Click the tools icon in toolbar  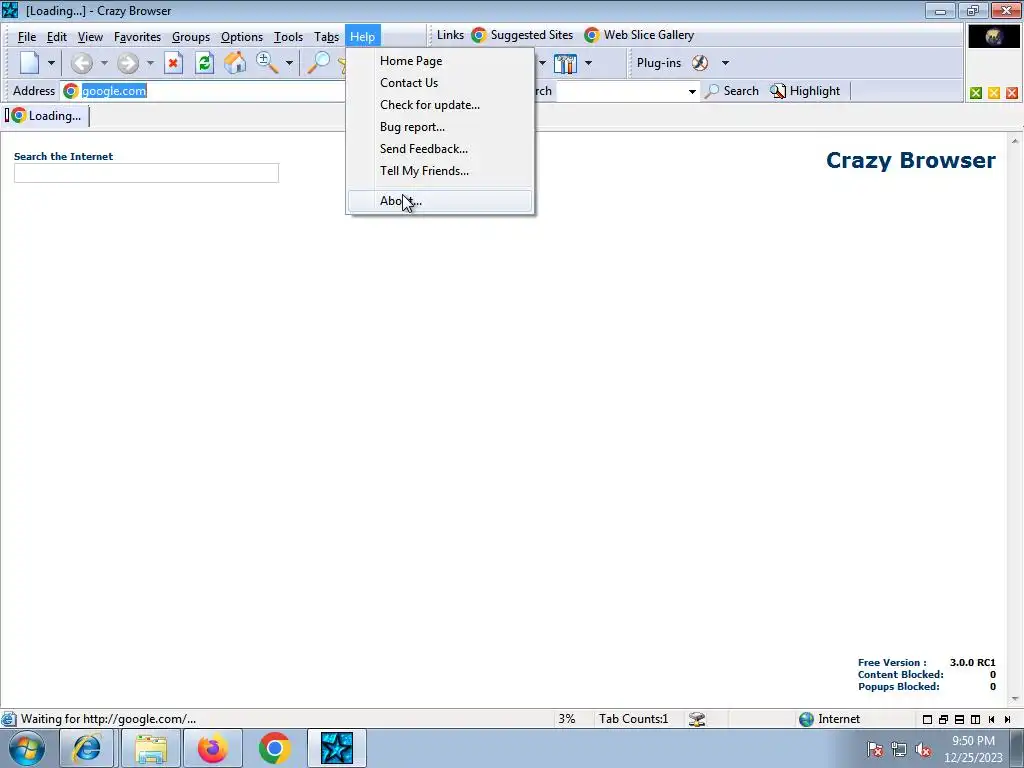pyautogui.click(x=565, y=63)
